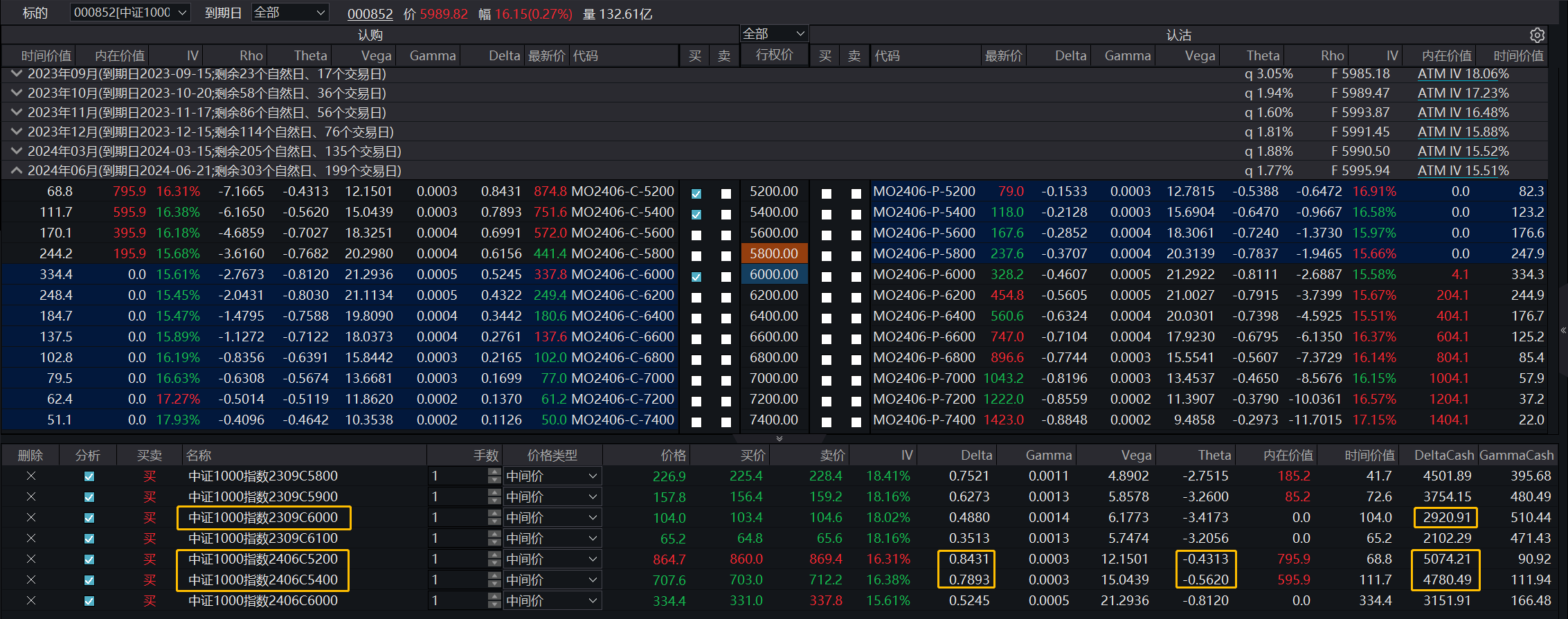Collapse the bottom panel using the double chevron
This screenshot has width=1568, height=619.
780,438
